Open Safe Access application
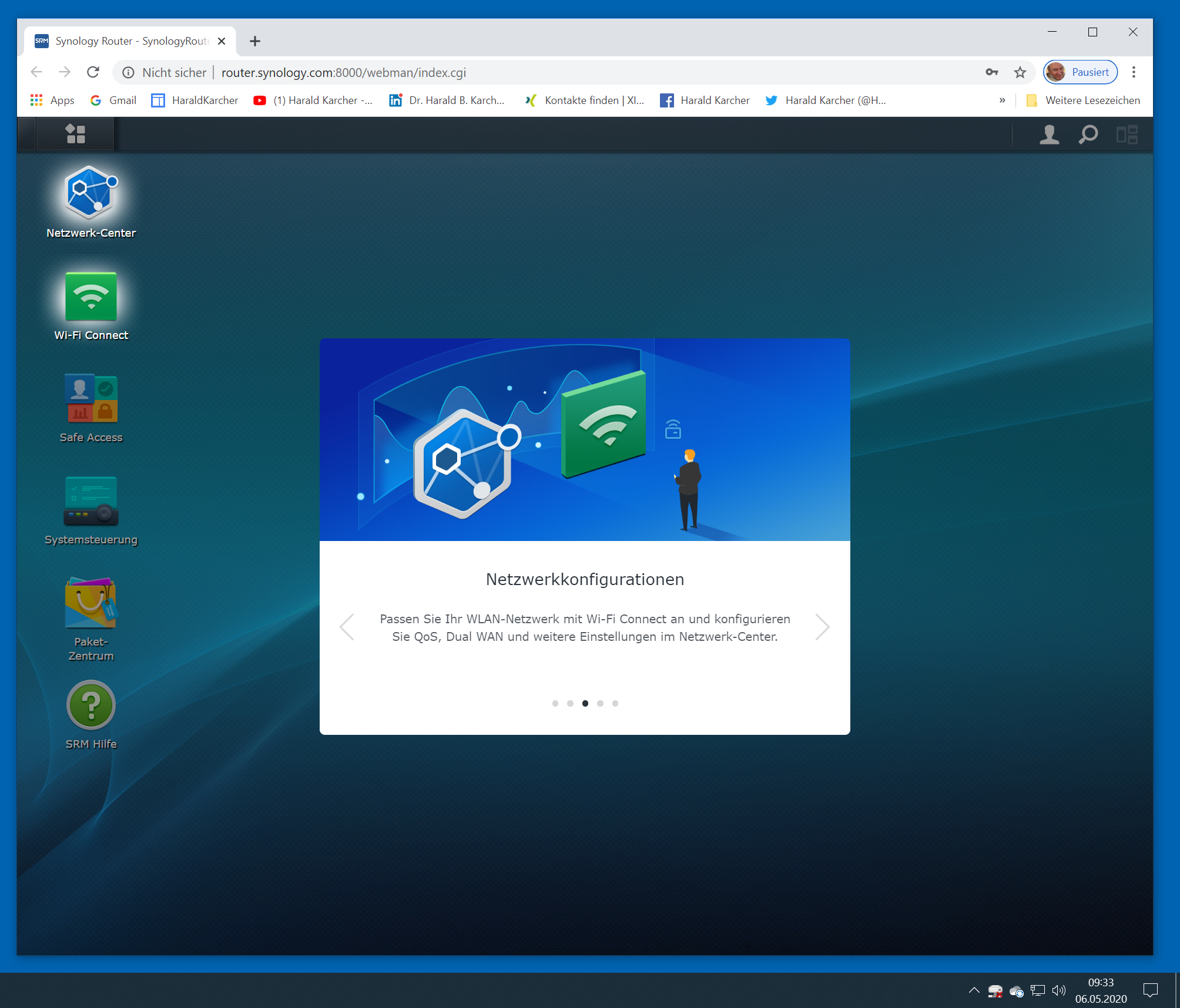Image resolution: width=1180 pixels, height=1008 pixels. click(90, 399)
